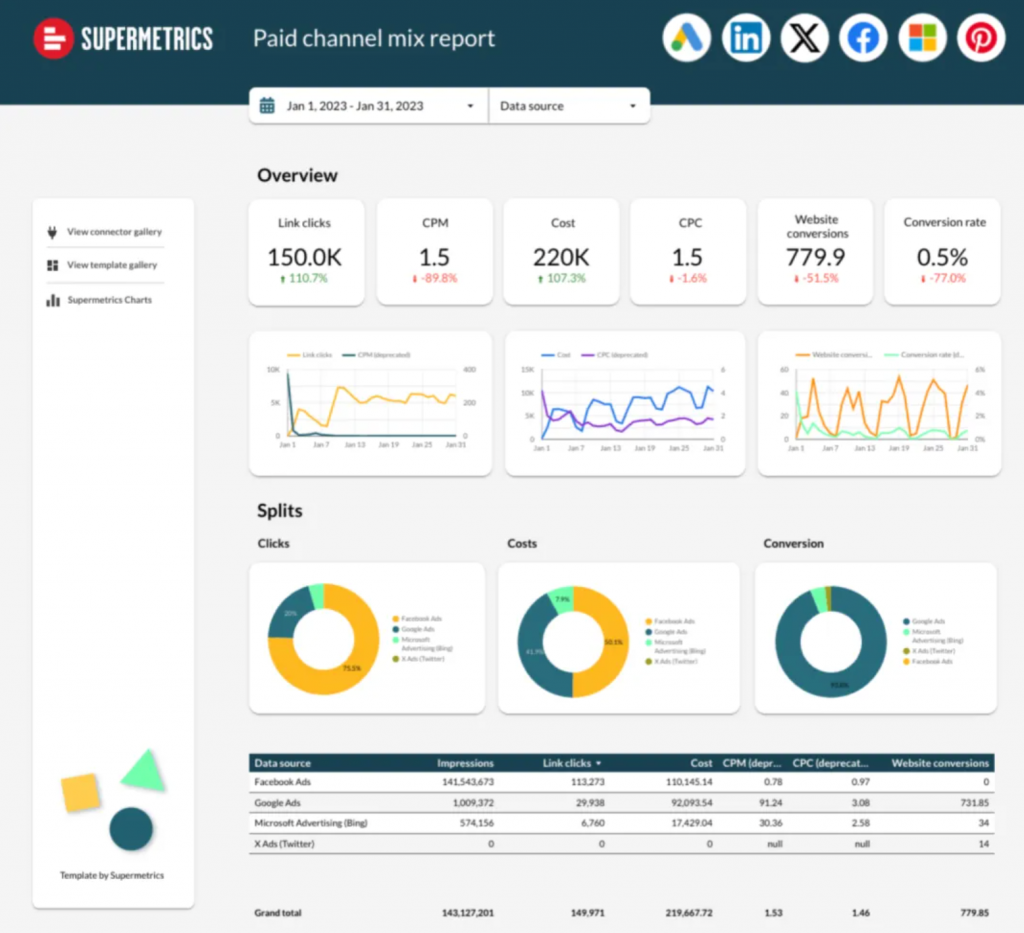
Task: Open View connector gallery link
Action: click(114, 232)
